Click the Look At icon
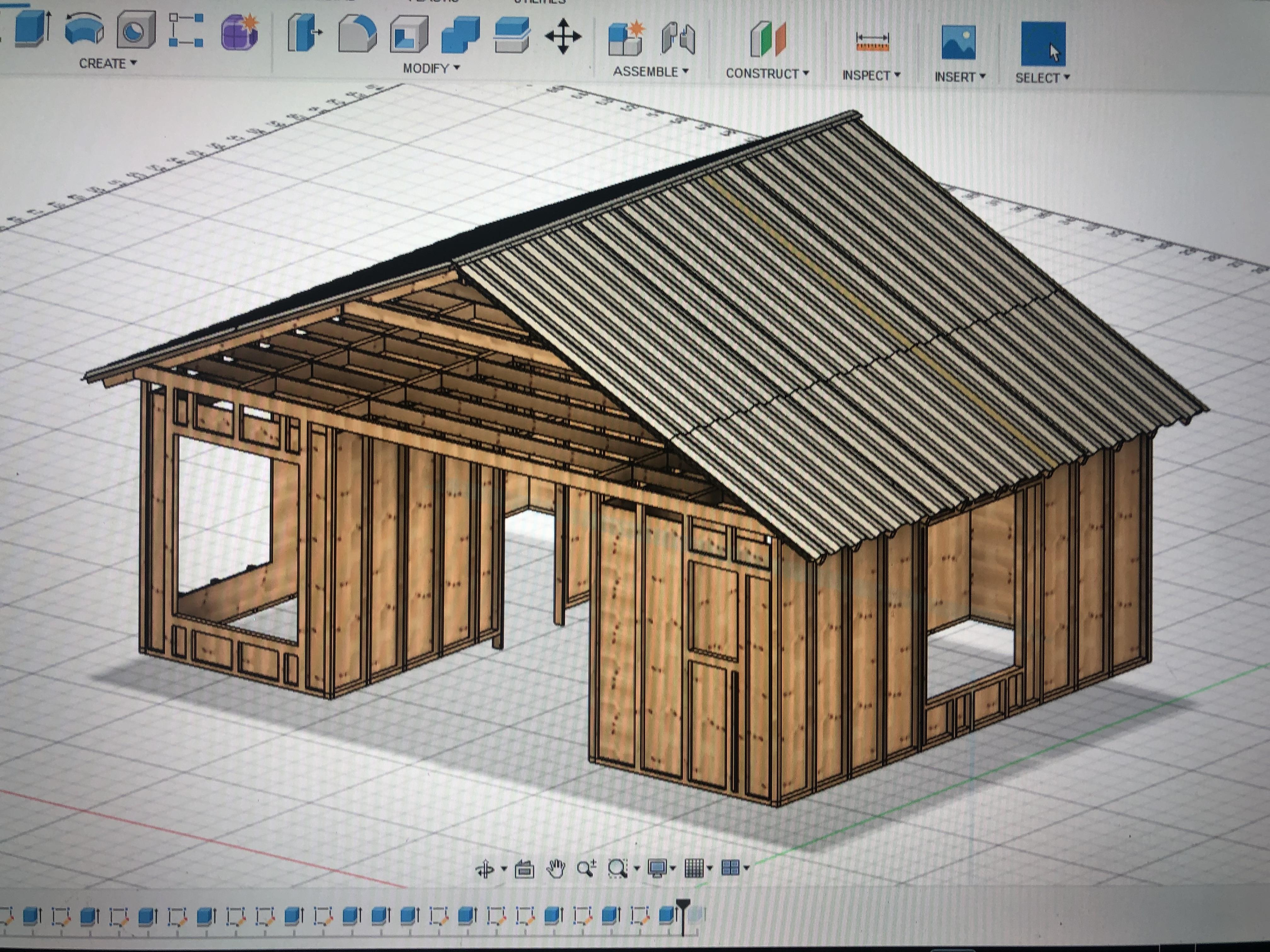Image resolution: width=1270 pixels, height=952 pixels. (x=524, y=870)
